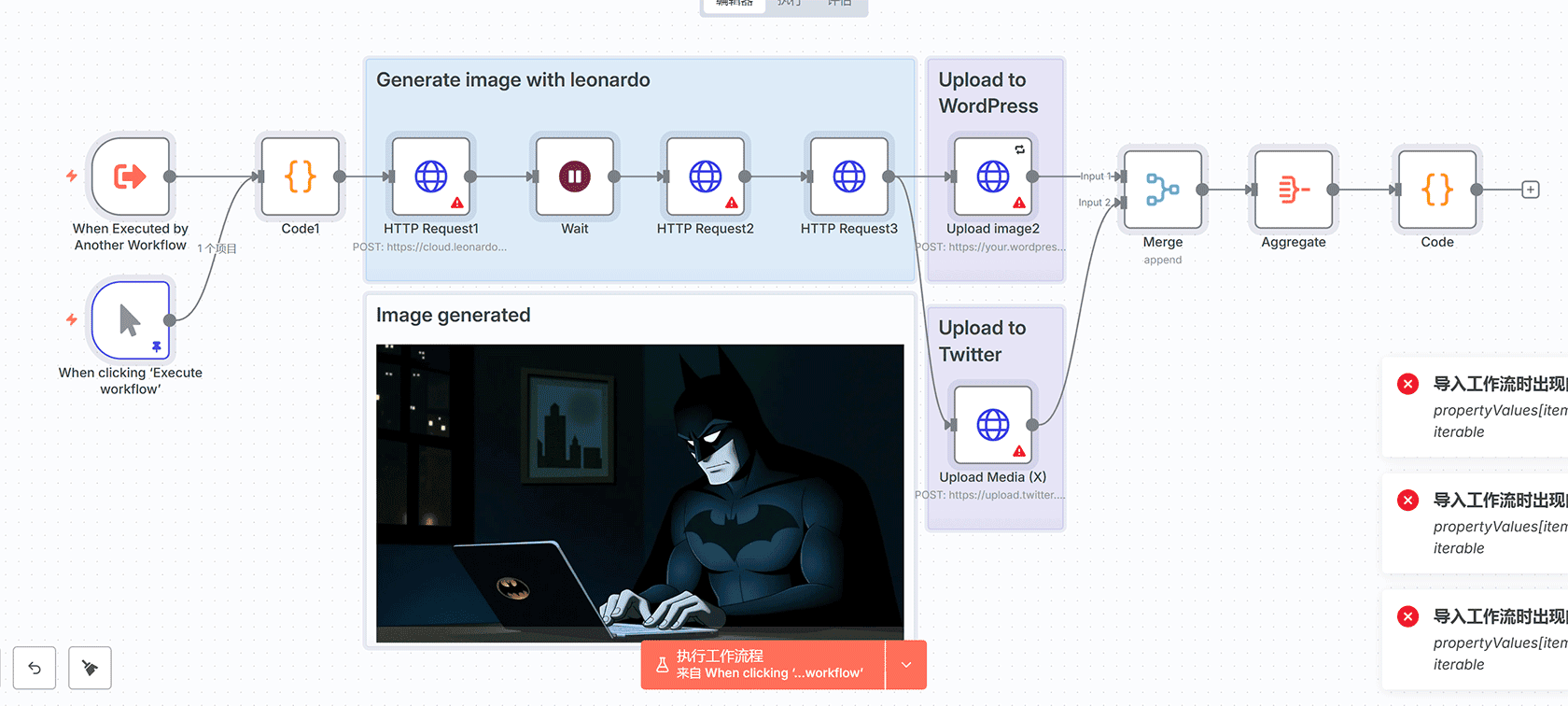Screen dimensions: 1568x706
Task: Select the Upload Media (X) node
Action: (992, 425)
